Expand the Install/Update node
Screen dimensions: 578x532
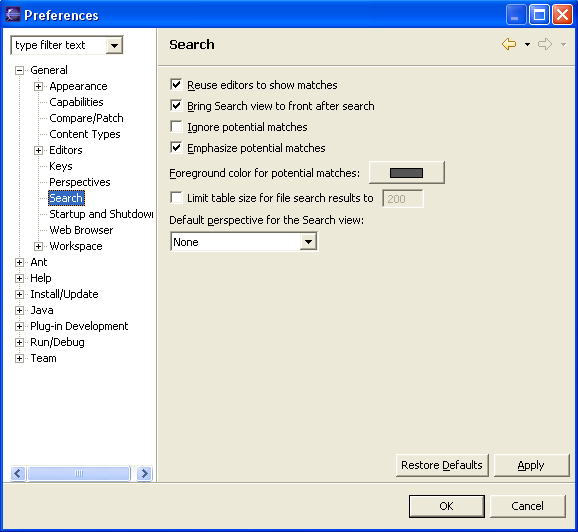click(x=20, y=294)
